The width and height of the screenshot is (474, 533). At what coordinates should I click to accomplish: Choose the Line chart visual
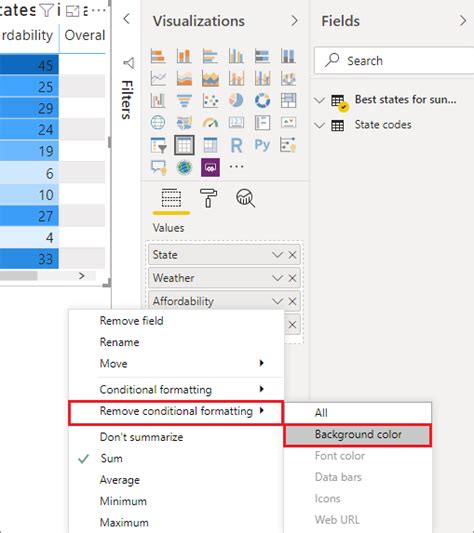tap(158, 79)
